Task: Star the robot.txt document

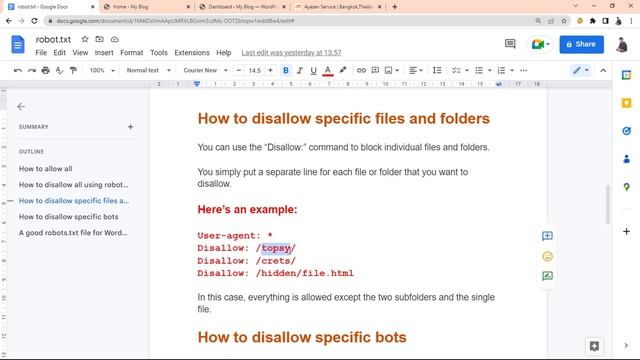Action: click(x=84, y=39)
